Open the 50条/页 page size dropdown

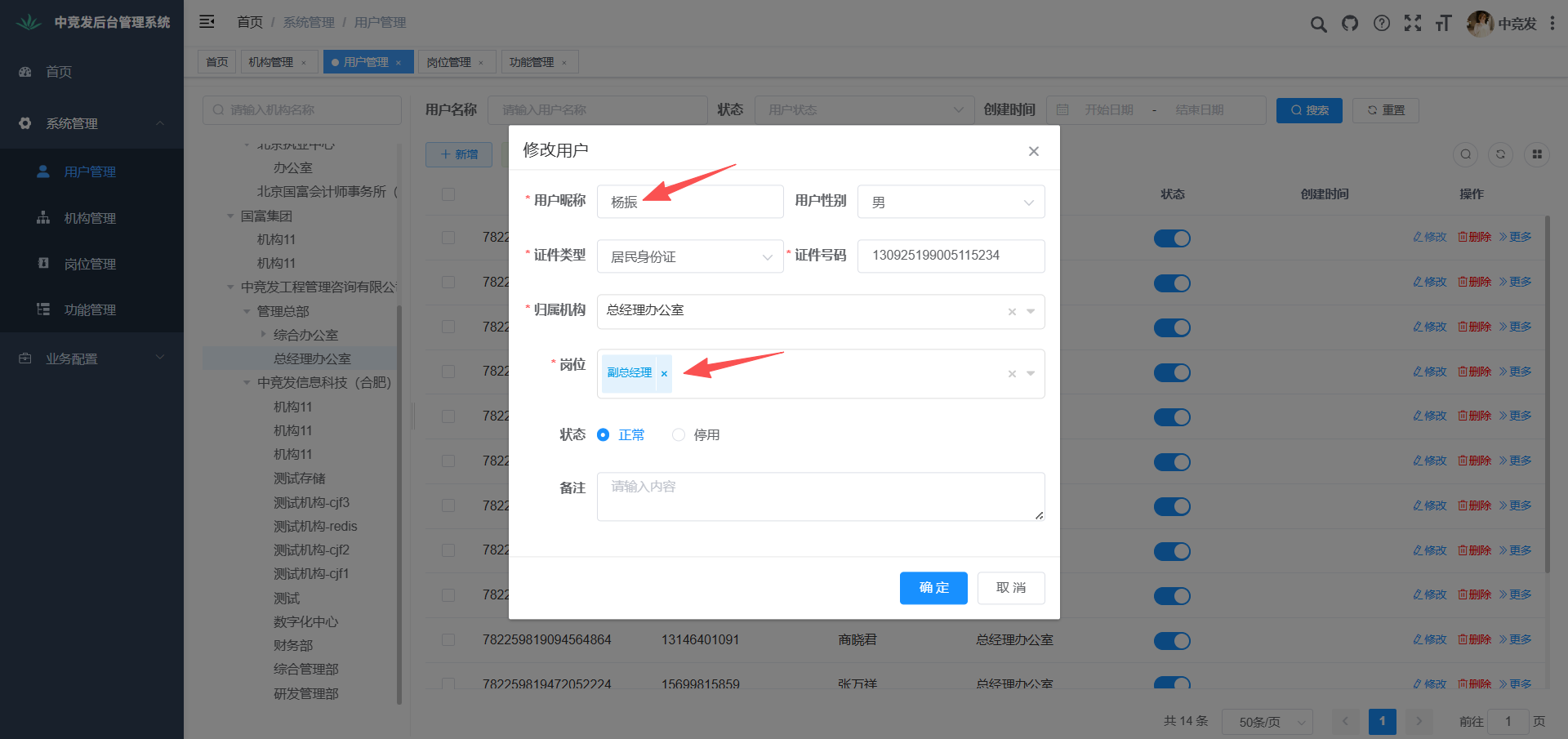point(1267,722)
